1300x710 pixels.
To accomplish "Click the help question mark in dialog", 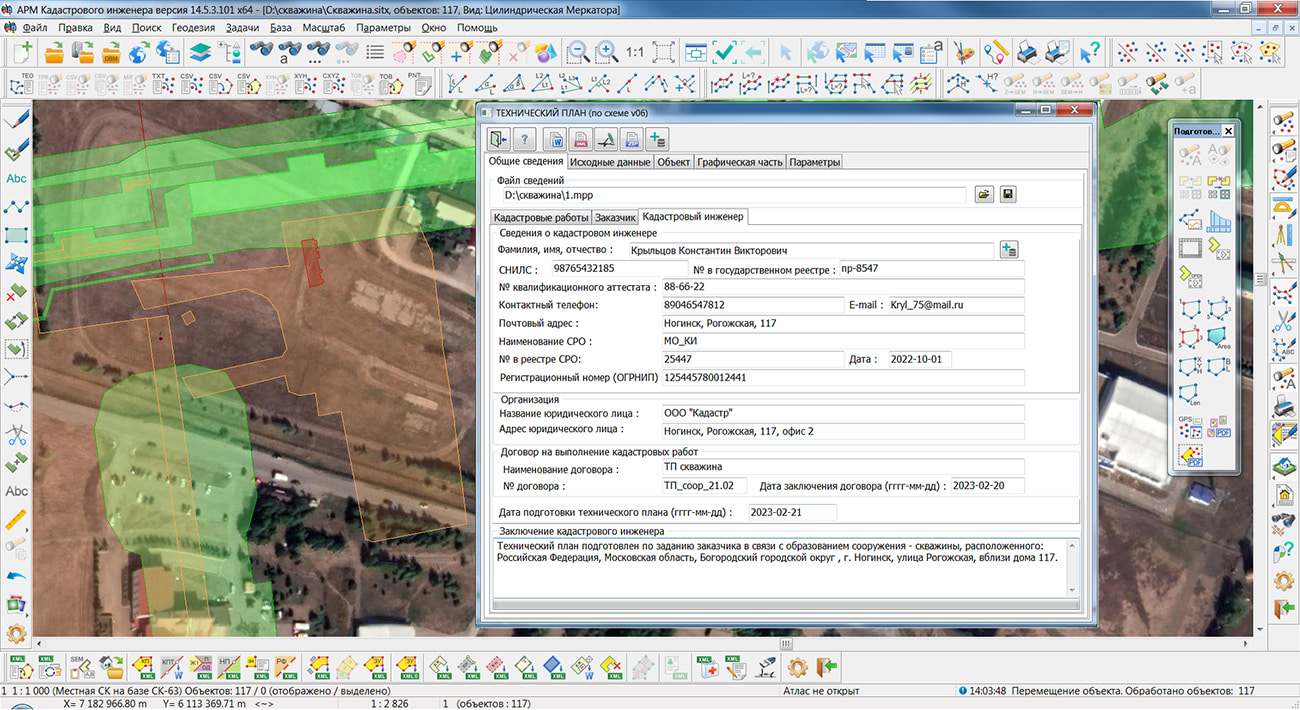I will click(524, 139).
